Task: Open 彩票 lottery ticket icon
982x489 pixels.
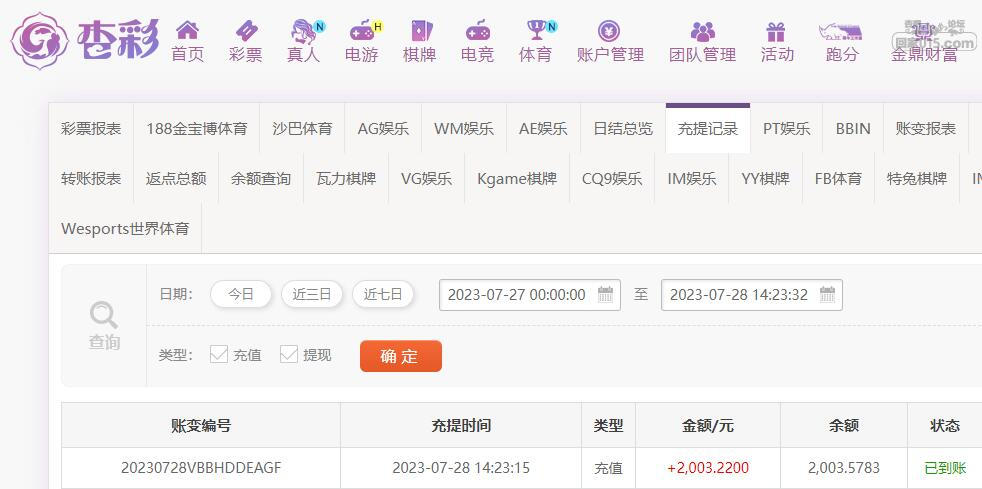Action: tap(246, 30)
